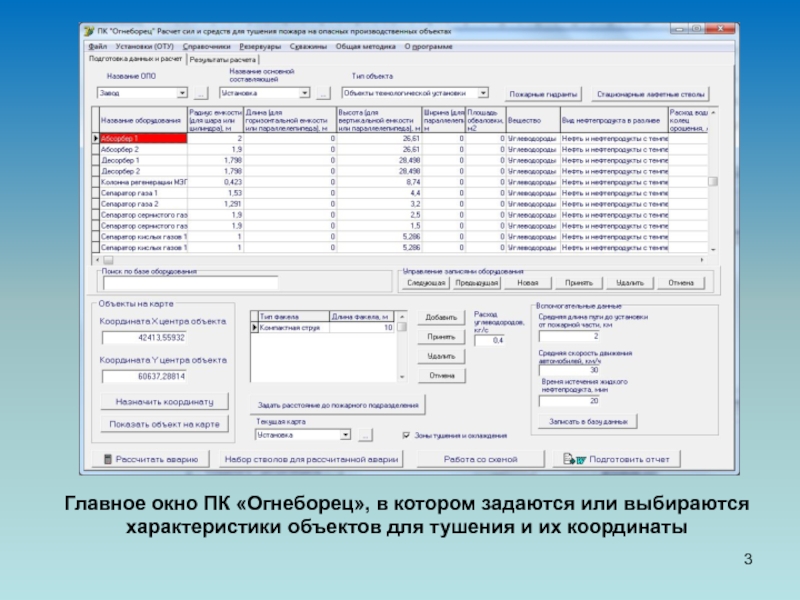Click Время истечения field showing 20
800x600 pixels.
pos(569,401)
